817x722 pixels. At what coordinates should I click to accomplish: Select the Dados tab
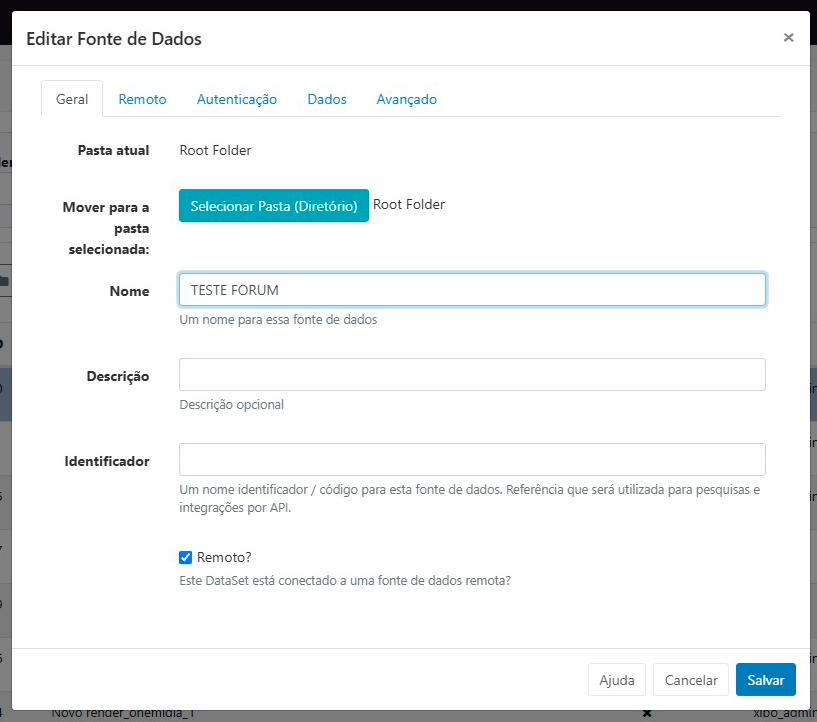coord(326,99)
